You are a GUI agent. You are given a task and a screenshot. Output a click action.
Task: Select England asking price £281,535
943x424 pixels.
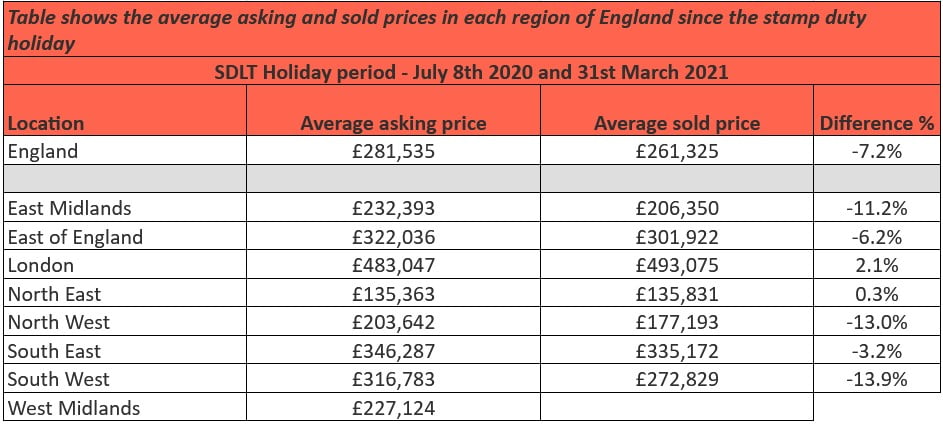coord(393,151)
